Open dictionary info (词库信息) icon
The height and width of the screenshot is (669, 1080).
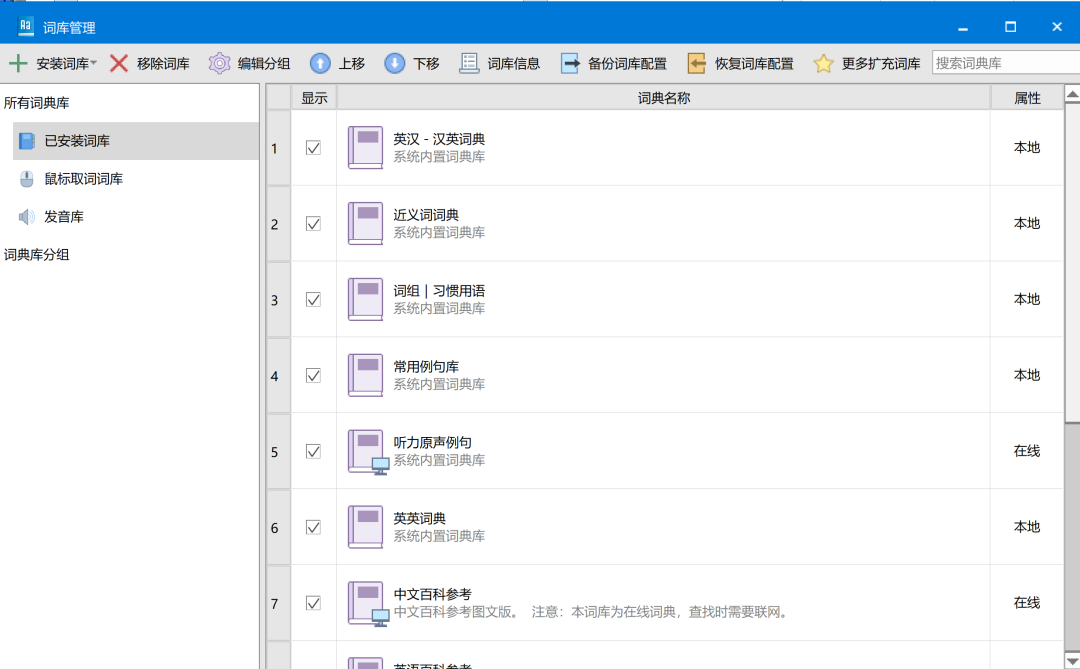click(x=469, y=63)
